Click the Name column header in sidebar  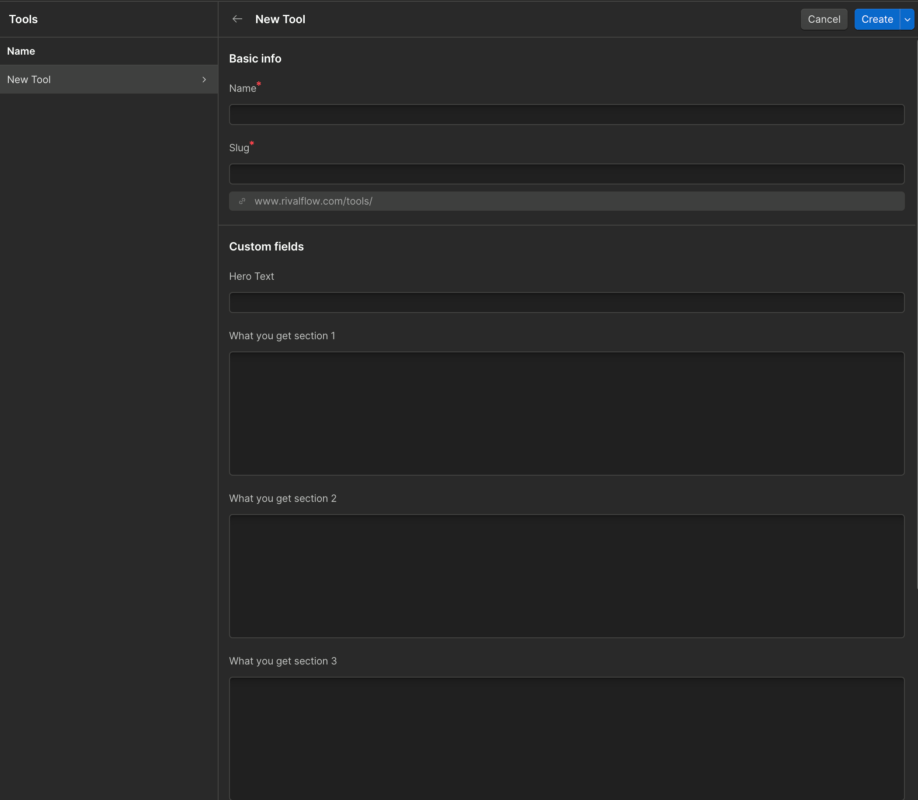point(21,51)
